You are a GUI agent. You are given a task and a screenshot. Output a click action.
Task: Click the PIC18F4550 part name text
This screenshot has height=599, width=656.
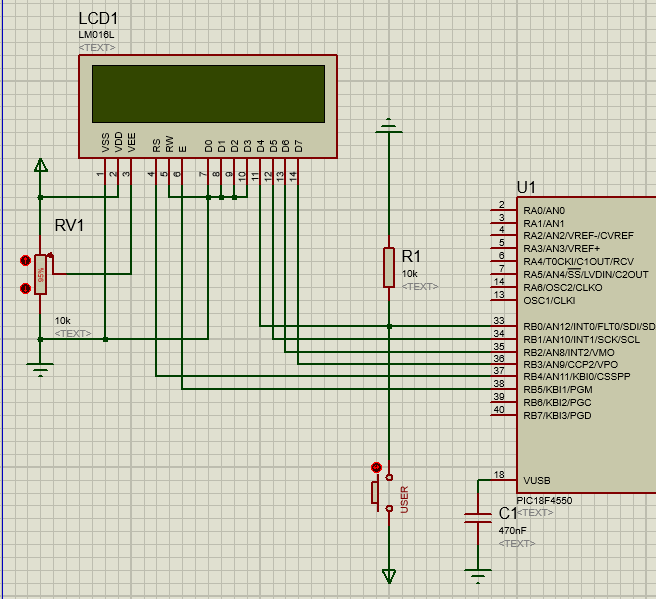tap(544, 500)
